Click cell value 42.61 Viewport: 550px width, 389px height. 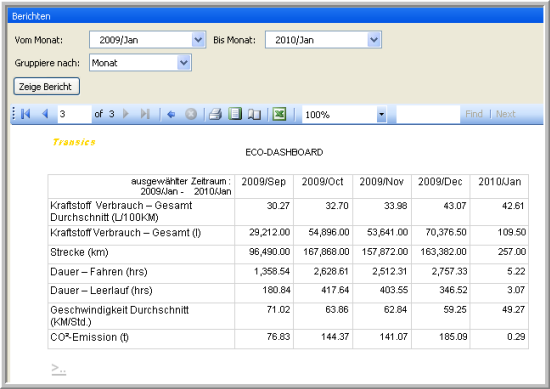tap(513, 206)
